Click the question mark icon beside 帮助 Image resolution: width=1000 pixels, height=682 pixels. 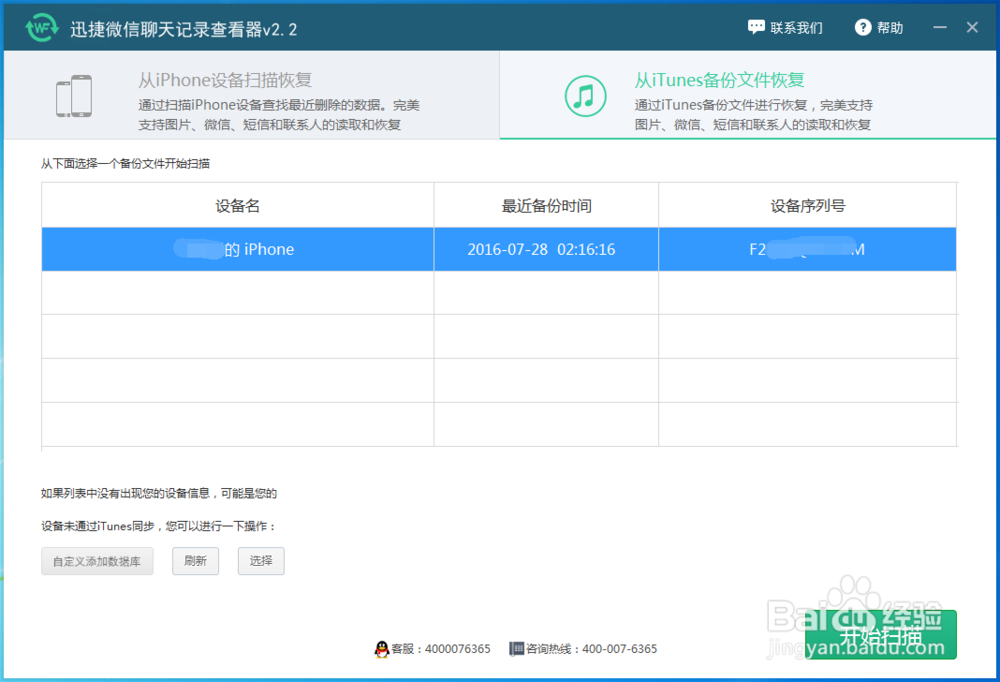861,27
